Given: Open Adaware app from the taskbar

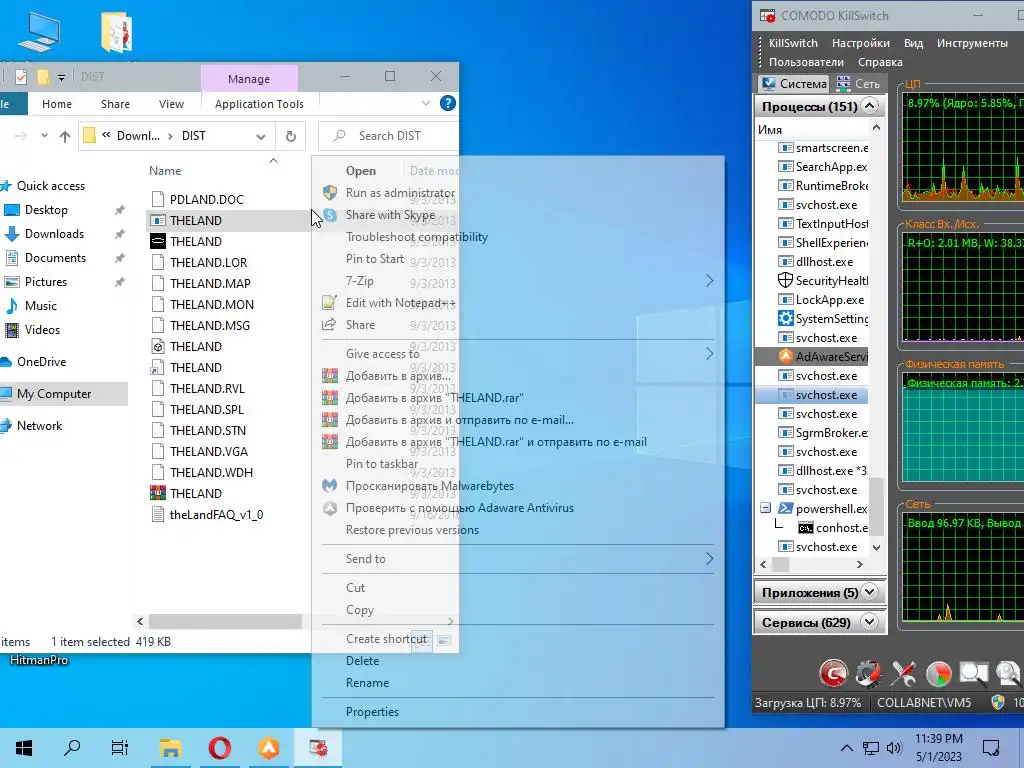Looking at the screenshot, I should coord(268,748).
